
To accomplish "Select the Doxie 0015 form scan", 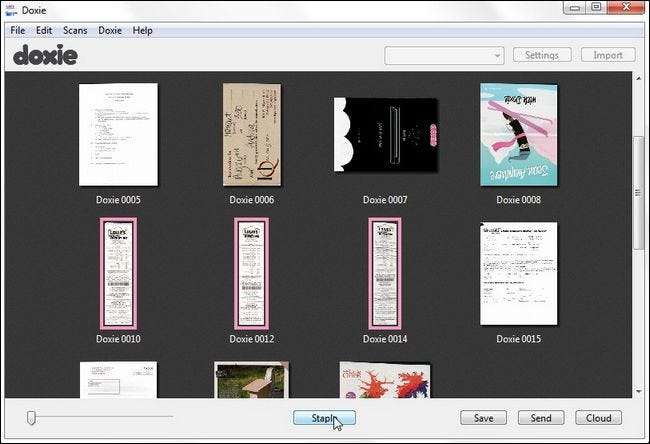I will 518,274.
